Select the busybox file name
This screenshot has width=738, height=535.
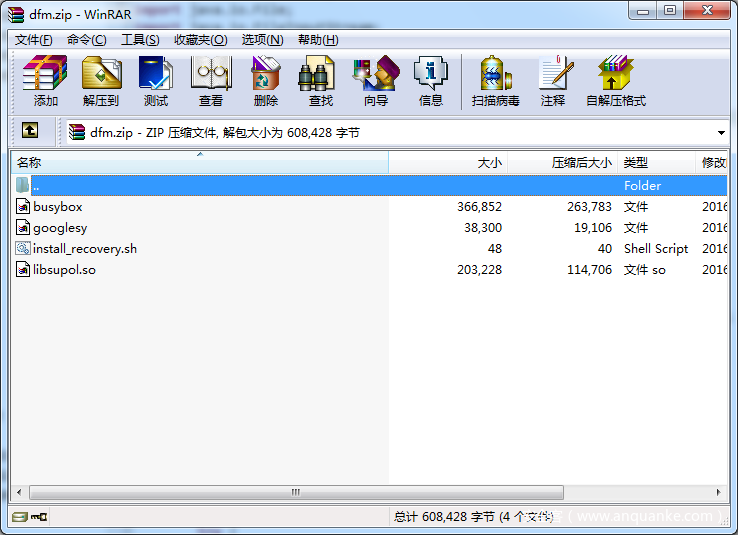pyautogui.click(x=58, y=207)
